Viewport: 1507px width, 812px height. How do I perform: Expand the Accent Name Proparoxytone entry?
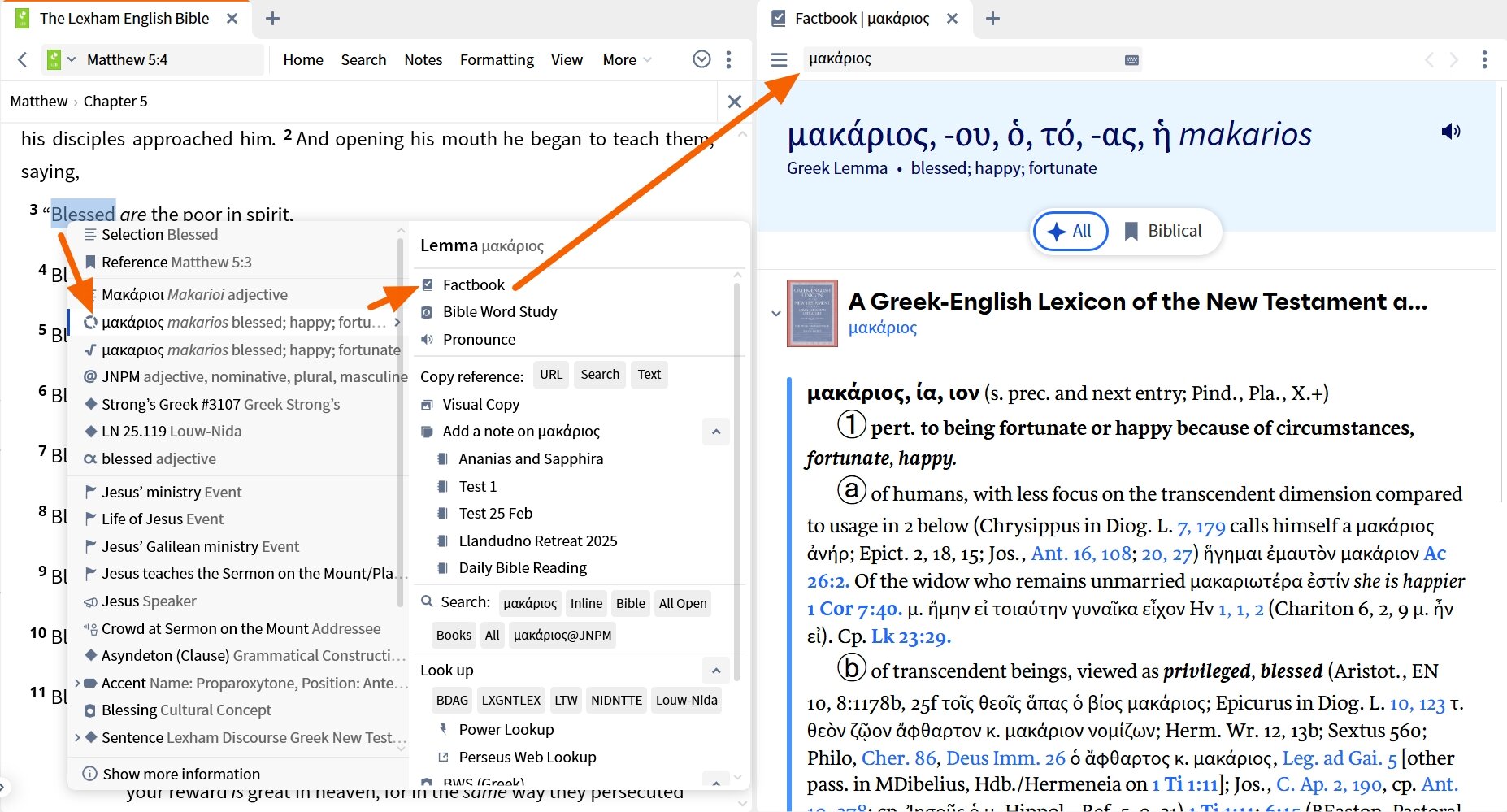(x=77, y=683)
